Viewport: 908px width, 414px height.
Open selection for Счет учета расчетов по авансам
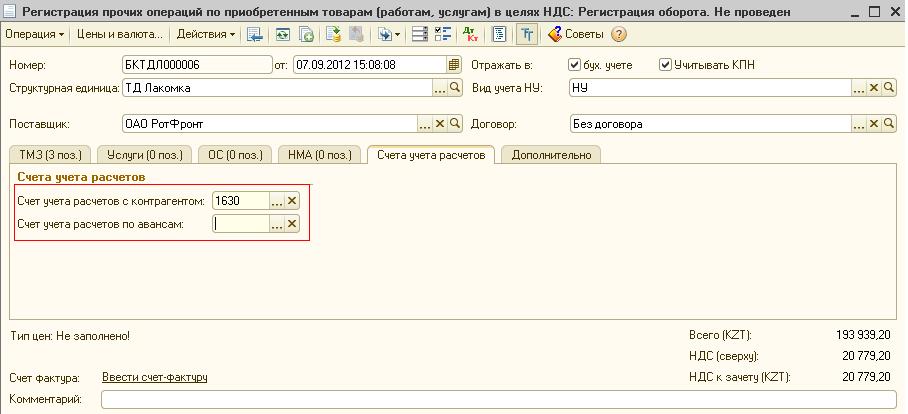pos(277,224)
